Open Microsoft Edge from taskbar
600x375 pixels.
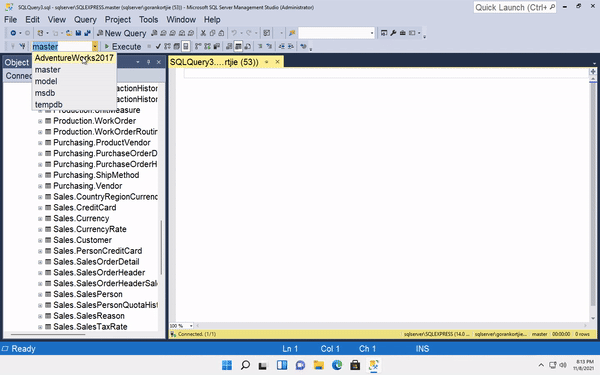tap(337, 365)
